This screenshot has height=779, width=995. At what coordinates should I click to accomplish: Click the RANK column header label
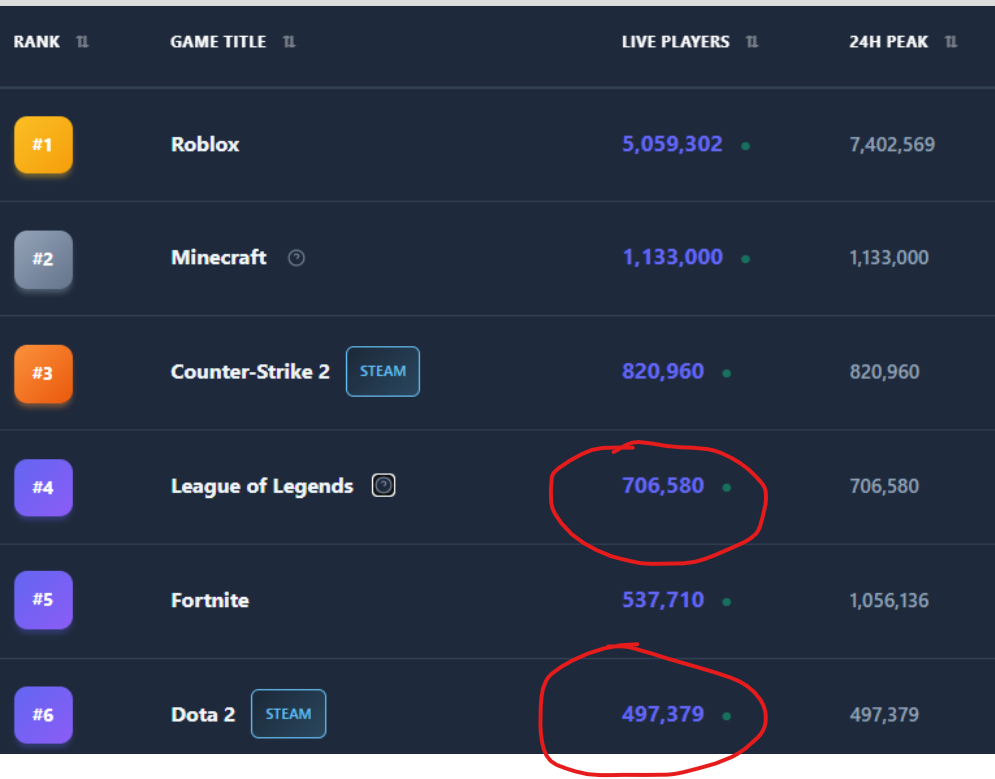[37, 42]
